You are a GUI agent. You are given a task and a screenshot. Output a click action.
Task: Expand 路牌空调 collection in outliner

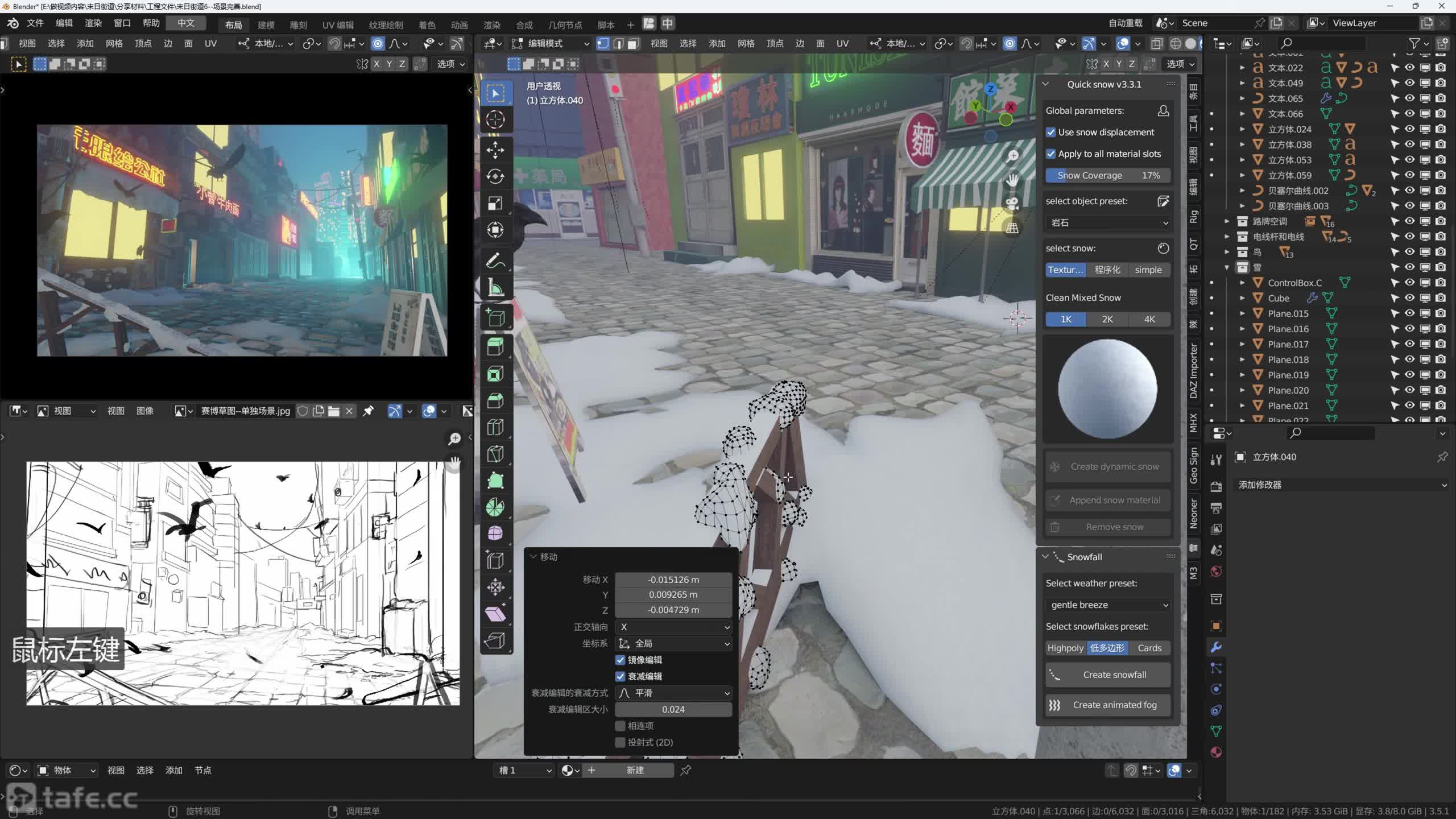[x=1227, y=221]
